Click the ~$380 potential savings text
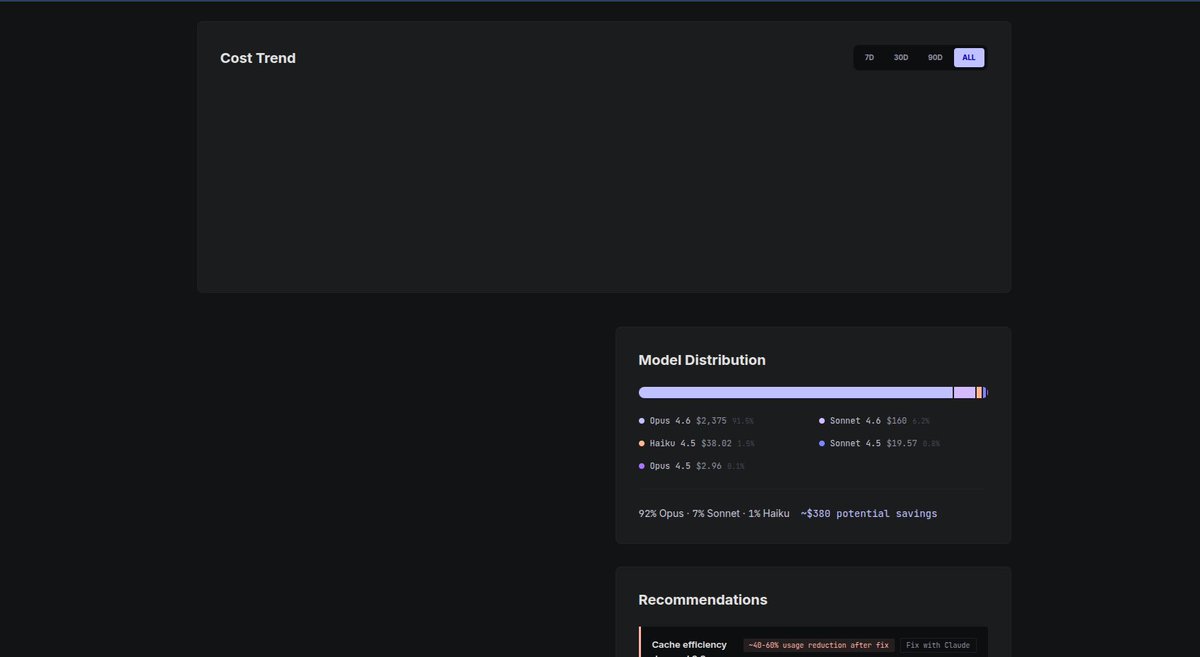1200x657 pixels. coord(869,513)
